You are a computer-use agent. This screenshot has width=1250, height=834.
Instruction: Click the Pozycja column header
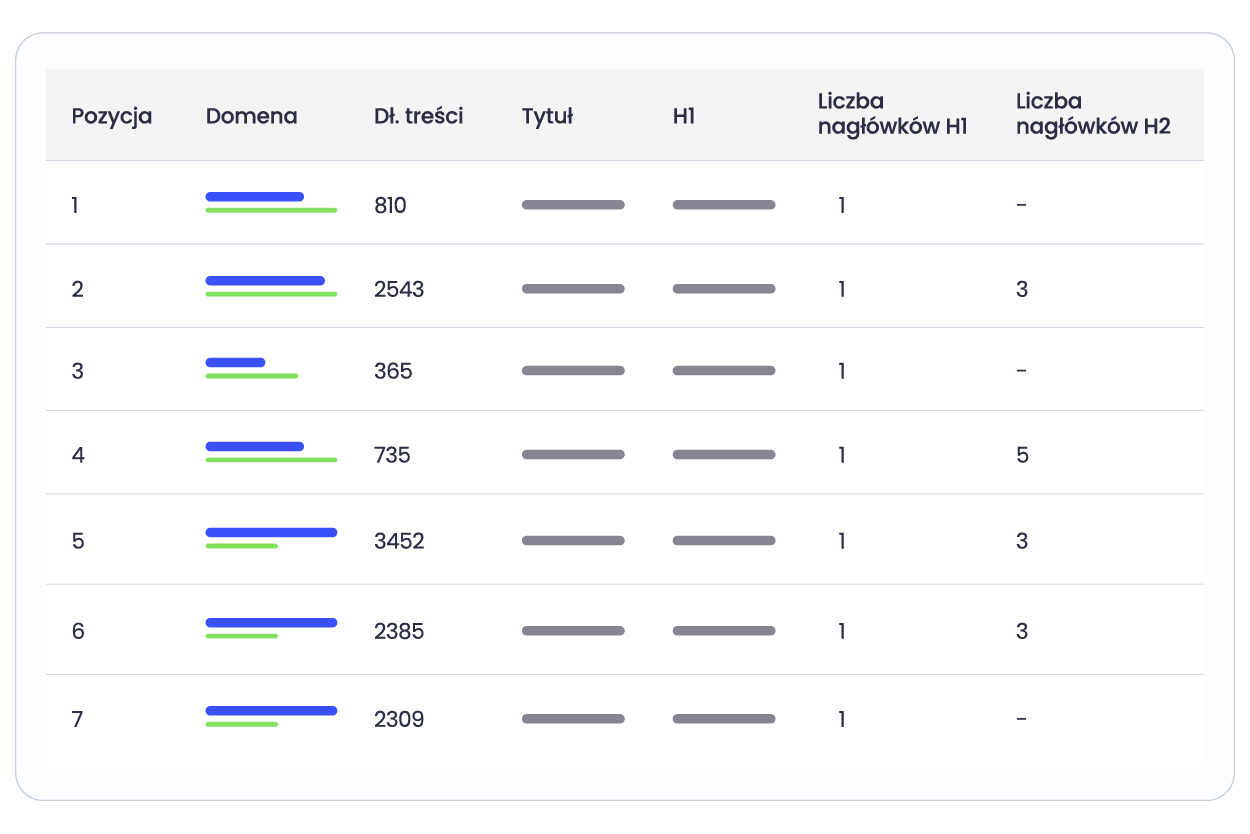click(112, 116)
